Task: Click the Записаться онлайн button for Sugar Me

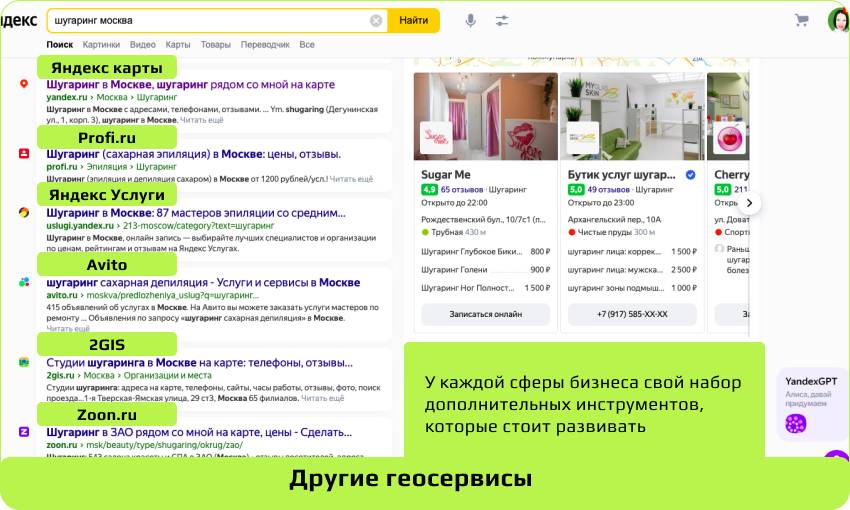Action: 486,314
